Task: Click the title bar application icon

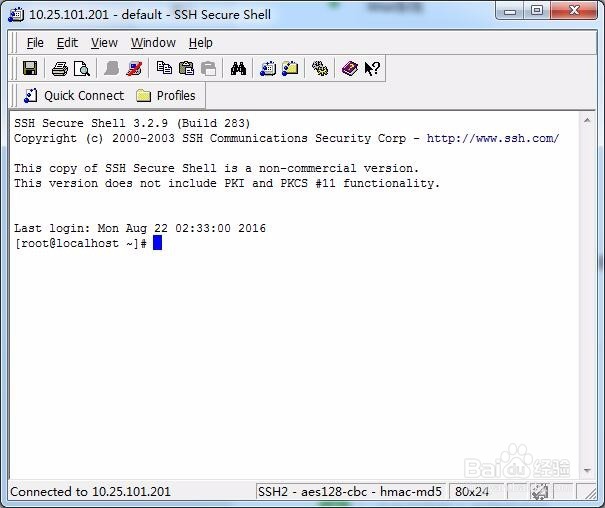Action: tap(16, 15)
